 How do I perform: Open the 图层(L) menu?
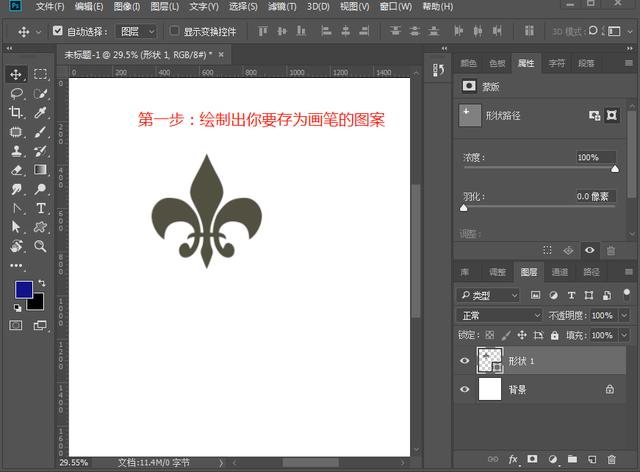click(x=164, y=7)
